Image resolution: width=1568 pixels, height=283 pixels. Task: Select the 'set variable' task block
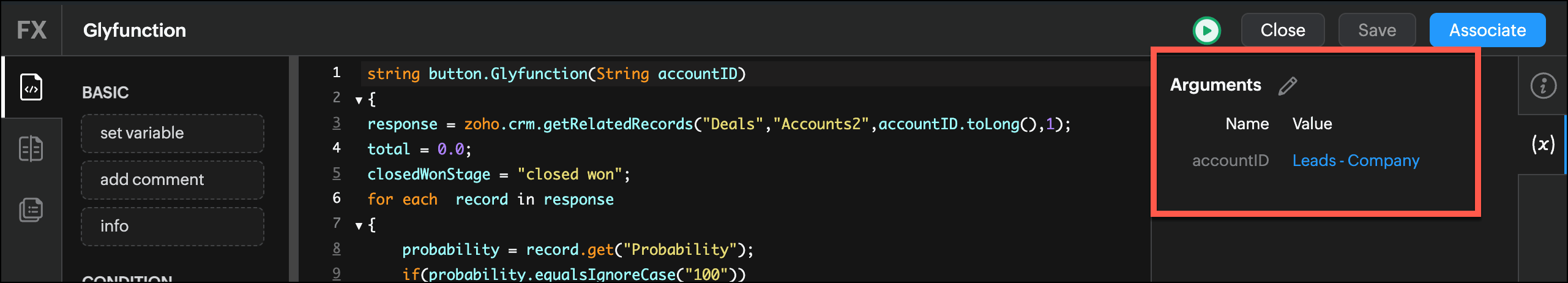173,133
